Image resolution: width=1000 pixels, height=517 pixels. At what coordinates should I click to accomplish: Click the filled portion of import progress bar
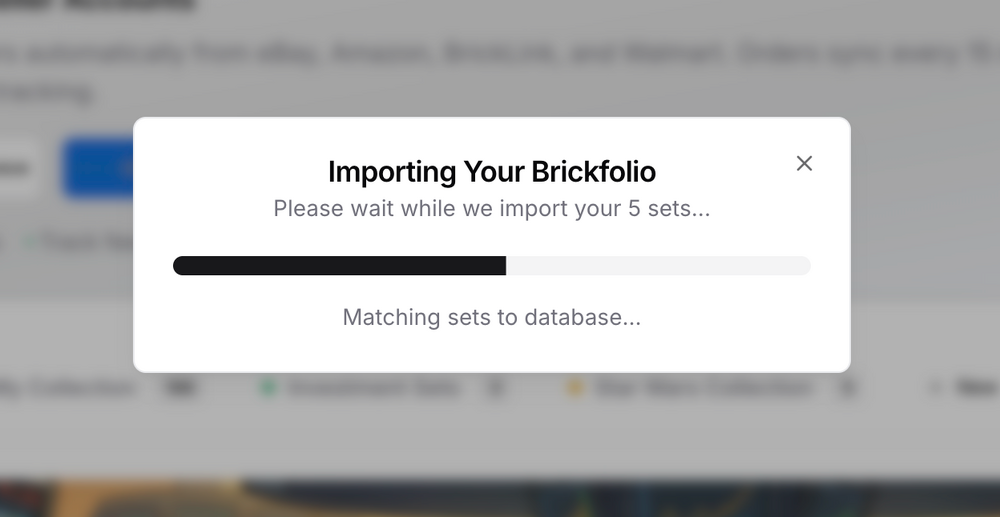(339, 266)
